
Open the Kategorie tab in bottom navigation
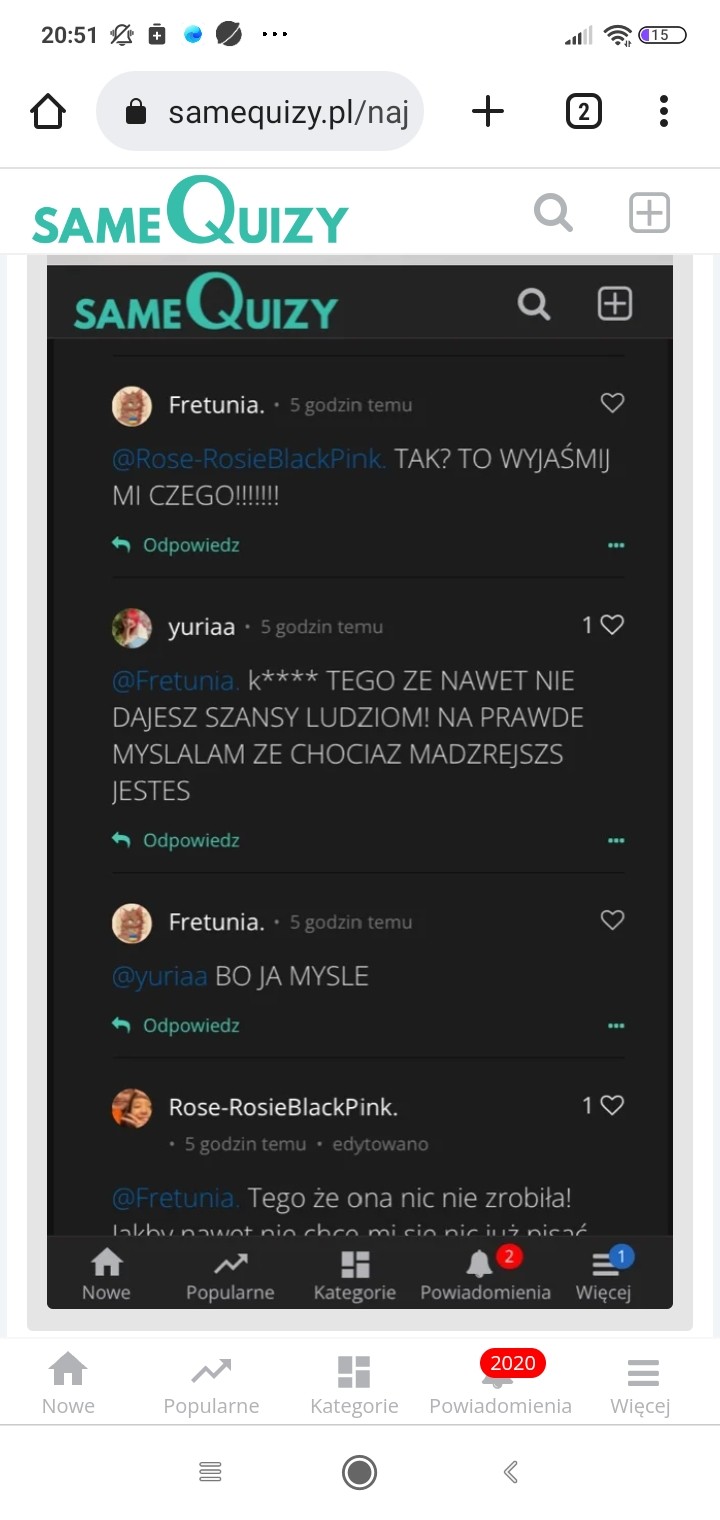coord(354,1384)
